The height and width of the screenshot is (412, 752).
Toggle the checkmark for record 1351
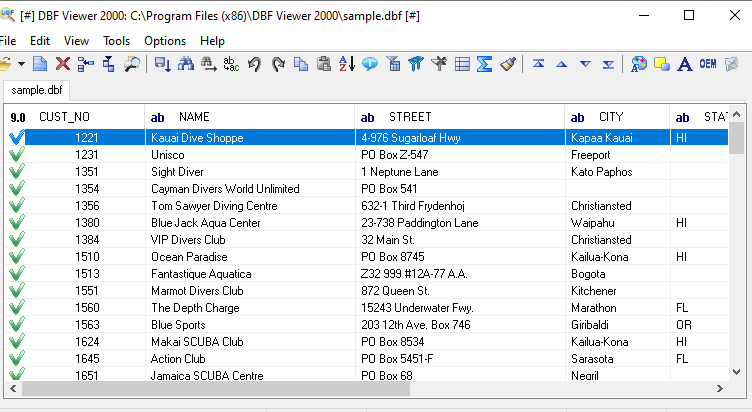pos(16,172)
